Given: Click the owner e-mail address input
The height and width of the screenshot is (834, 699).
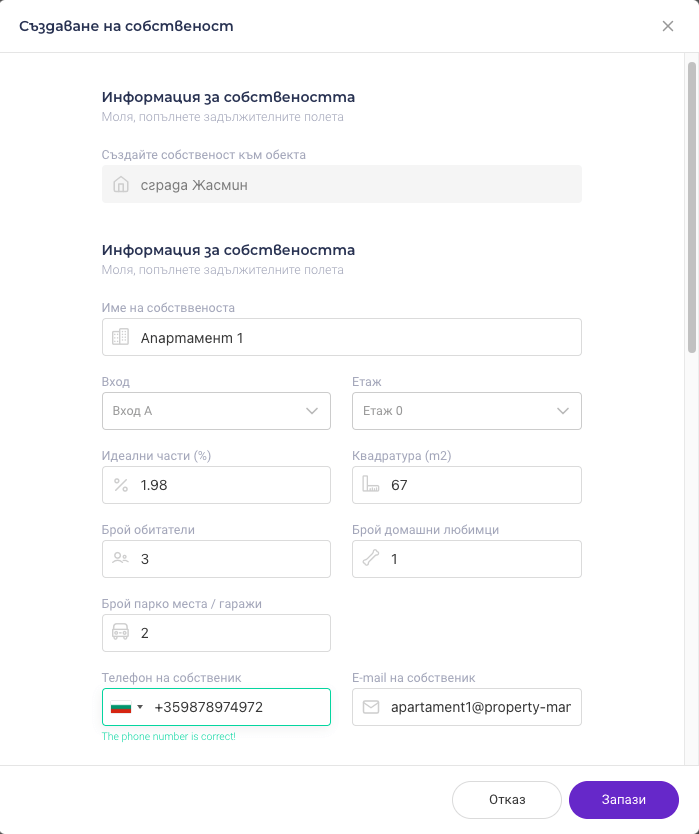Looking at the screenshot, I should click(x=480, y=707).
